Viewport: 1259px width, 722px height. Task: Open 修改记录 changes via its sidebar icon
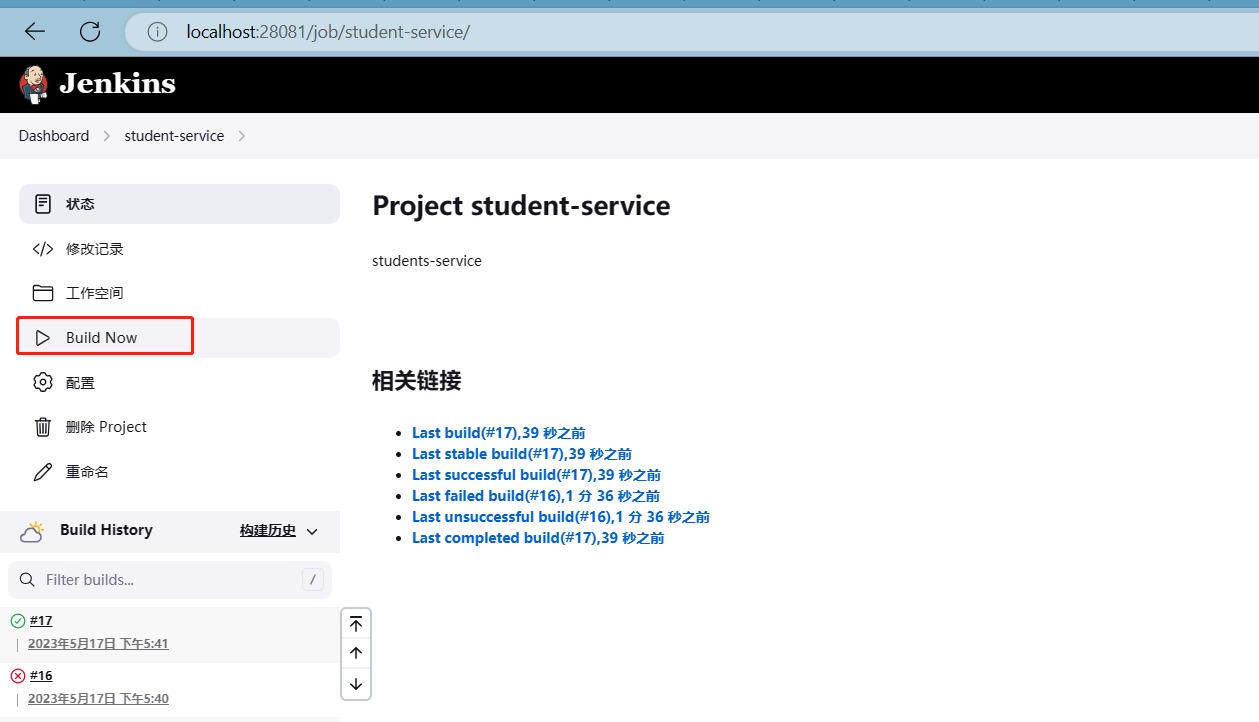pyautogui.click(x=42, y=248)
